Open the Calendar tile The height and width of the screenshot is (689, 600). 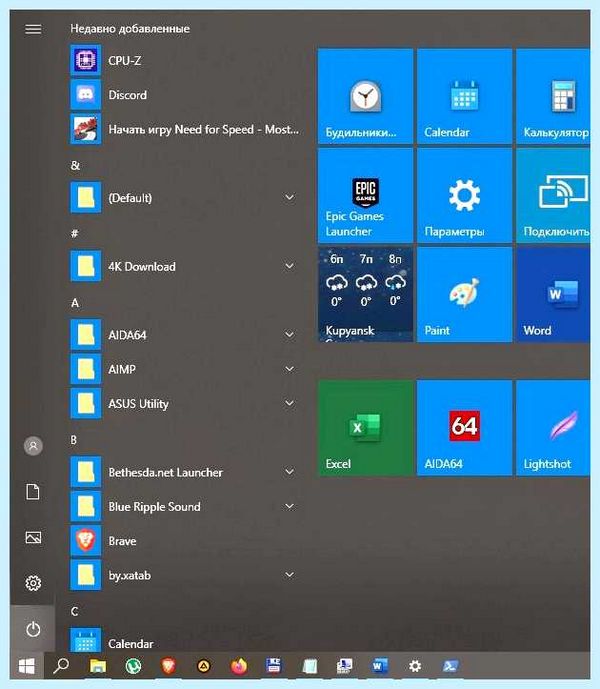tap(465, 96)
